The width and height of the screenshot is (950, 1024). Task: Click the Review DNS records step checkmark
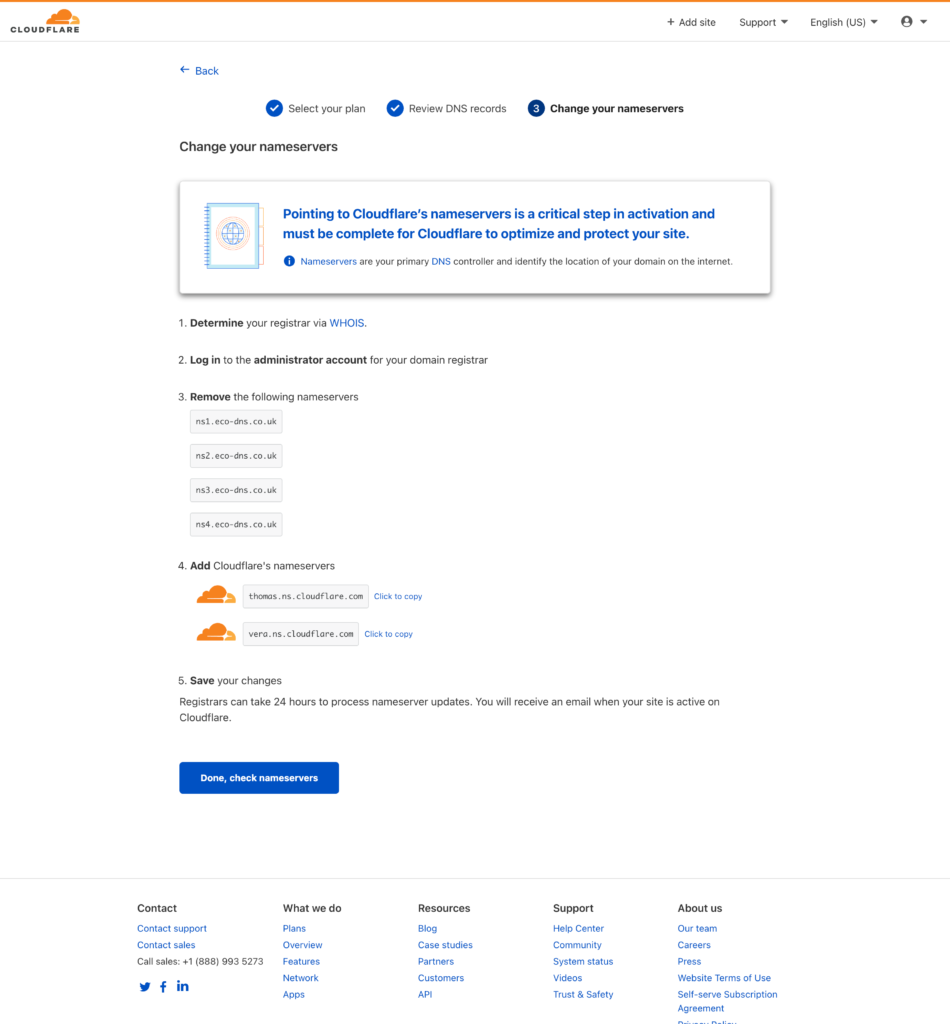tap(395, 108)
